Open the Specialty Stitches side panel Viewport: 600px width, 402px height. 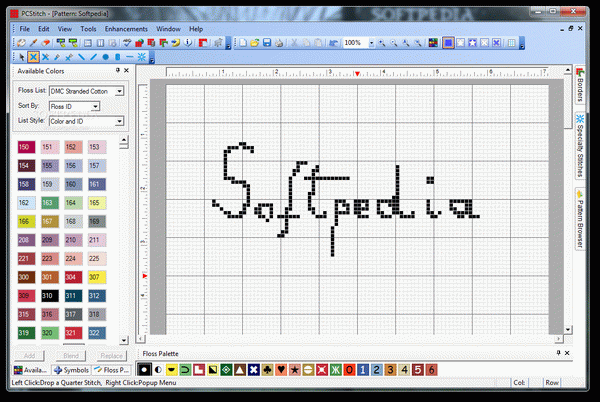[x=580, y=145]
